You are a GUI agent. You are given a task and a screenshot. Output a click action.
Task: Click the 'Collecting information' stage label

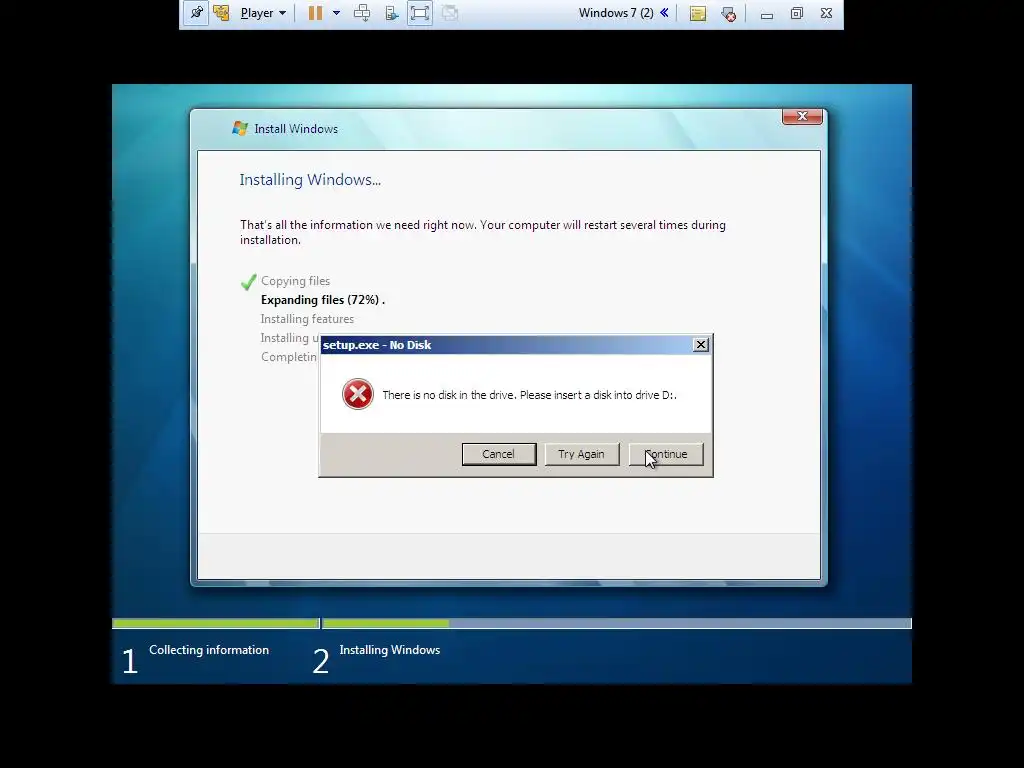(x=209, y=650)
